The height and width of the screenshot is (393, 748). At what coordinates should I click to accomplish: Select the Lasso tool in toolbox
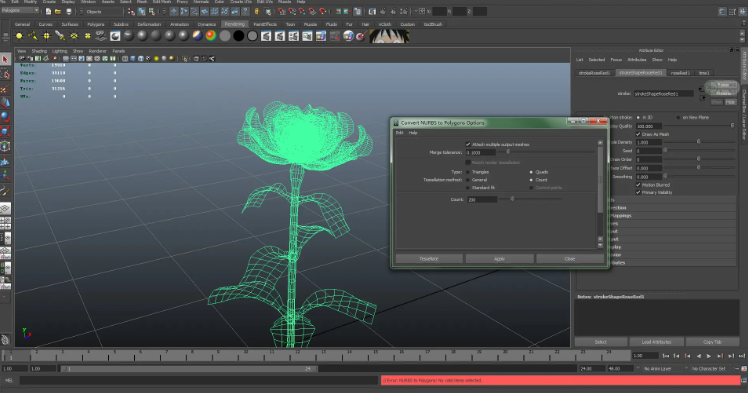(5, 74)
